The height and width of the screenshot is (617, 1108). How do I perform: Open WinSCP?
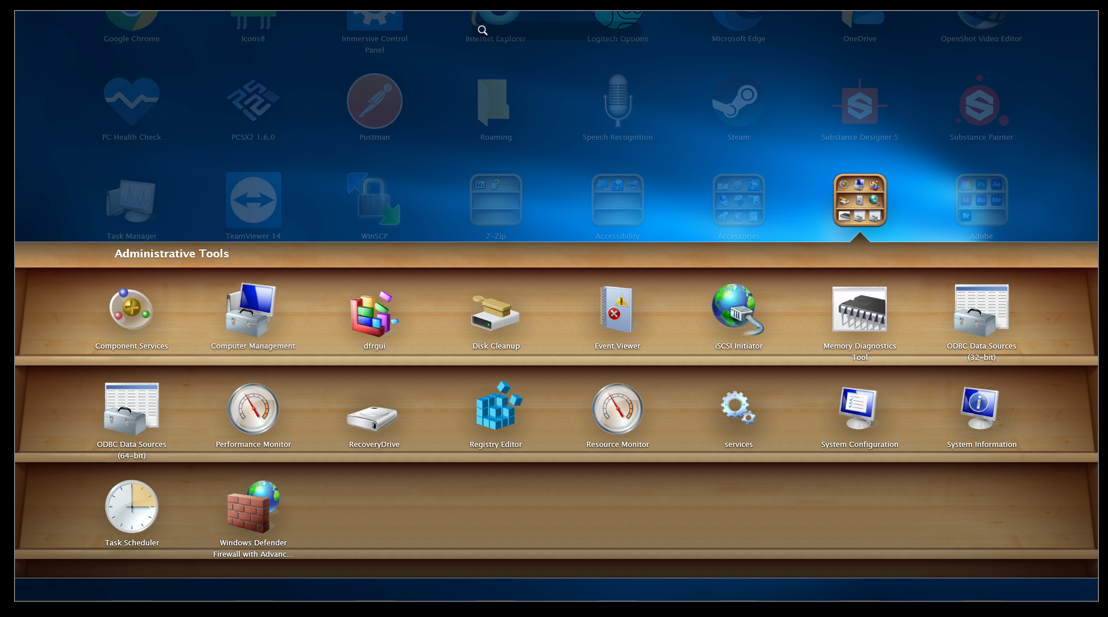pos(374,200)
